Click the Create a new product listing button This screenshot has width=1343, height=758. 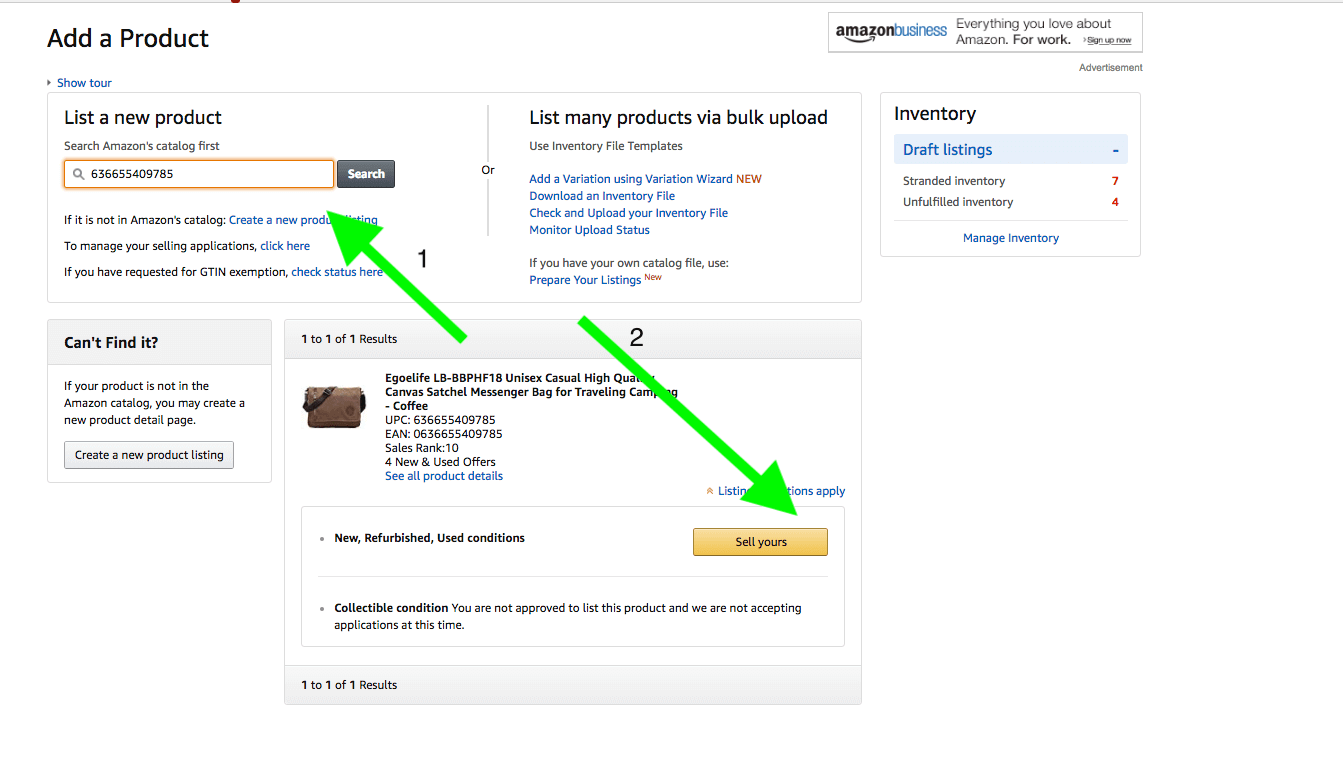[x=149, y=455]
